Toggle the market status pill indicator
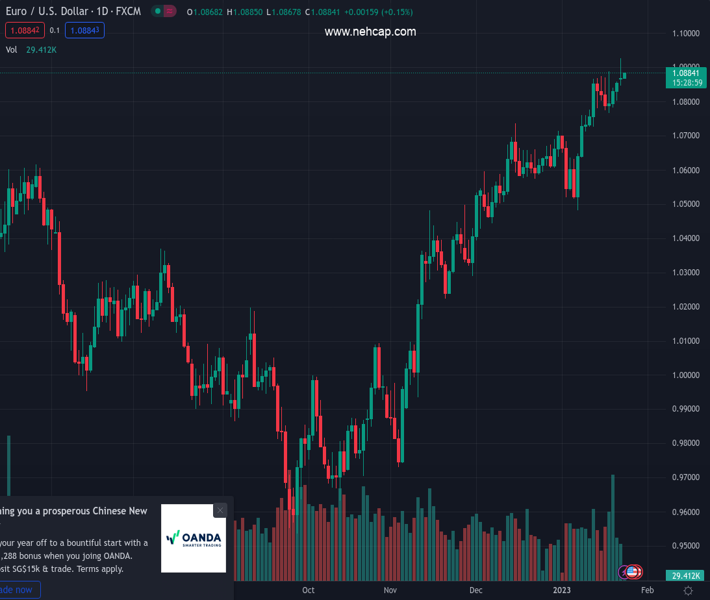This screenshot has height=600, width=710. (x=165, y=12)
